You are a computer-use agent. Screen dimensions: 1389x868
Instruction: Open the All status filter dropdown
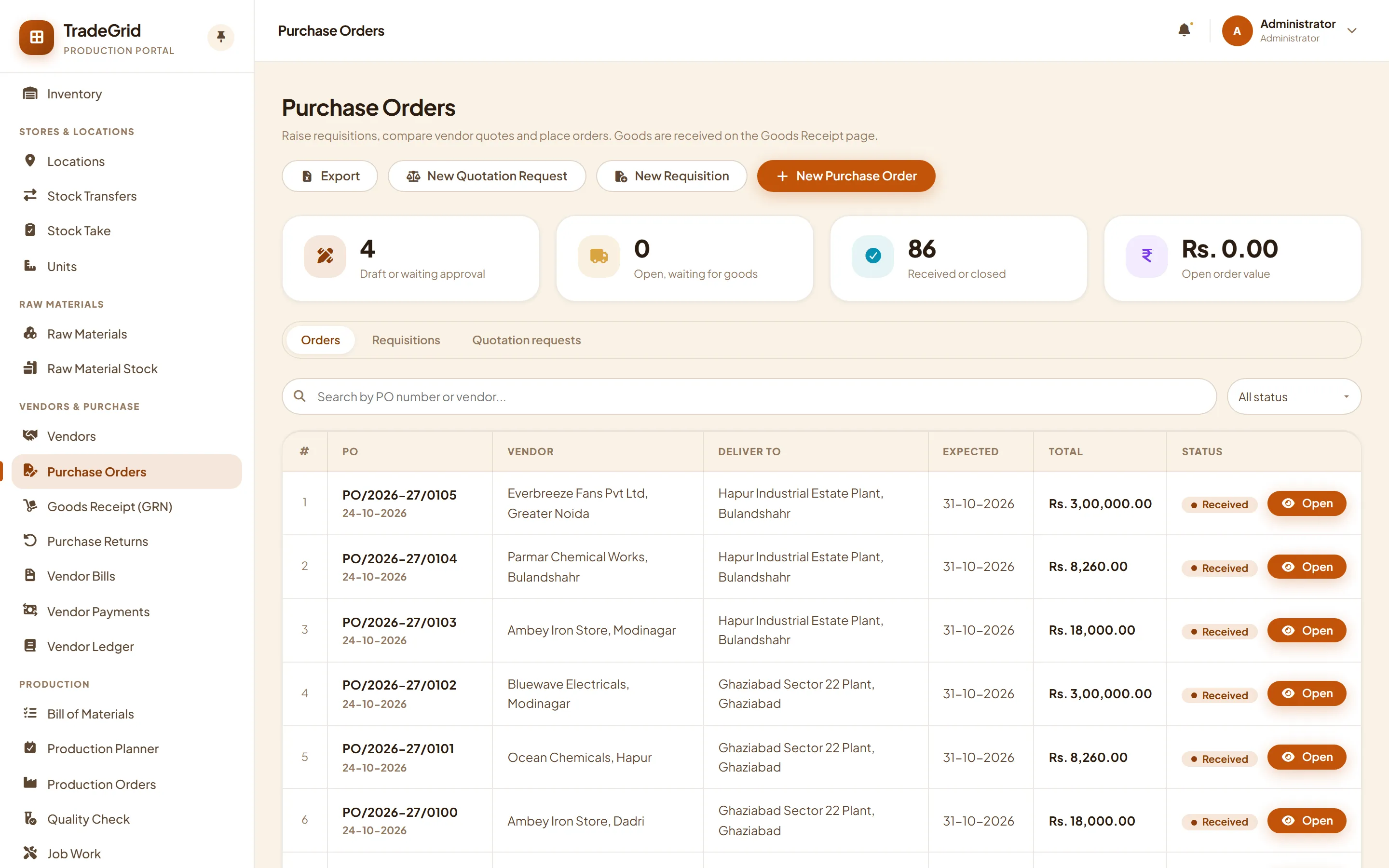coord(1294,397)
